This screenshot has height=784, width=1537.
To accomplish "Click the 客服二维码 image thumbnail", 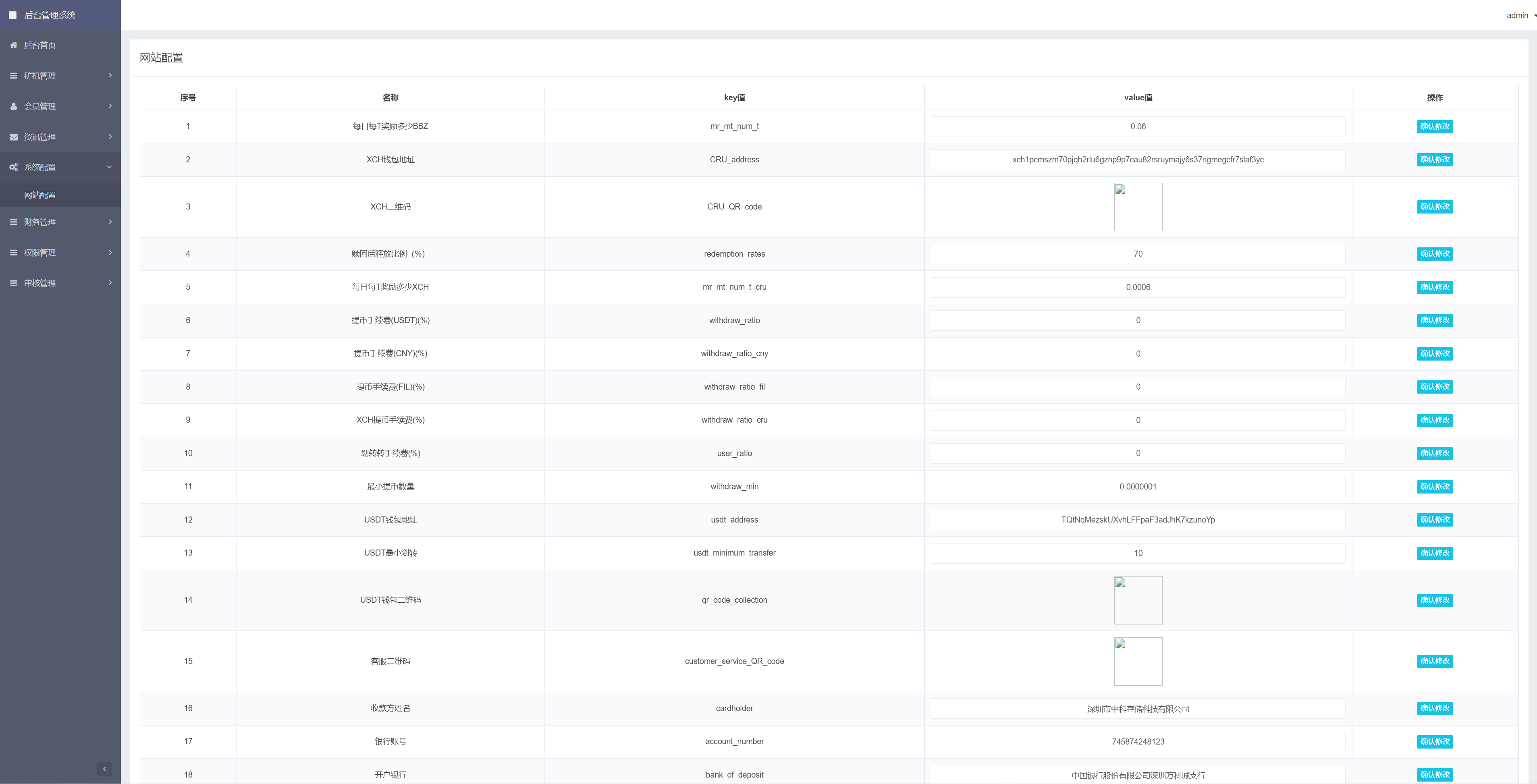I will coord(1138,661).
